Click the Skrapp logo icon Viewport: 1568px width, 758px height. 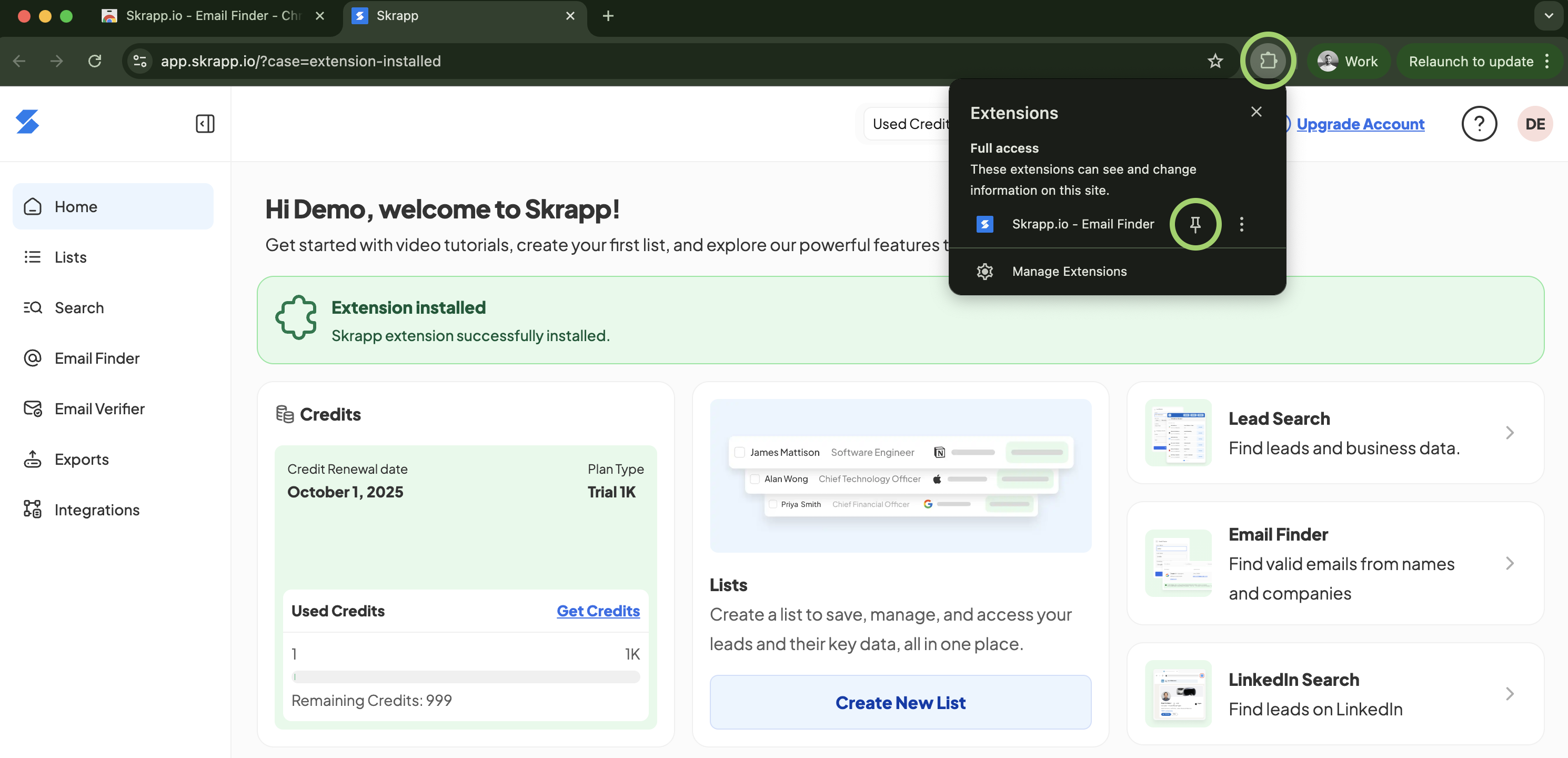[x=27, y=122]
